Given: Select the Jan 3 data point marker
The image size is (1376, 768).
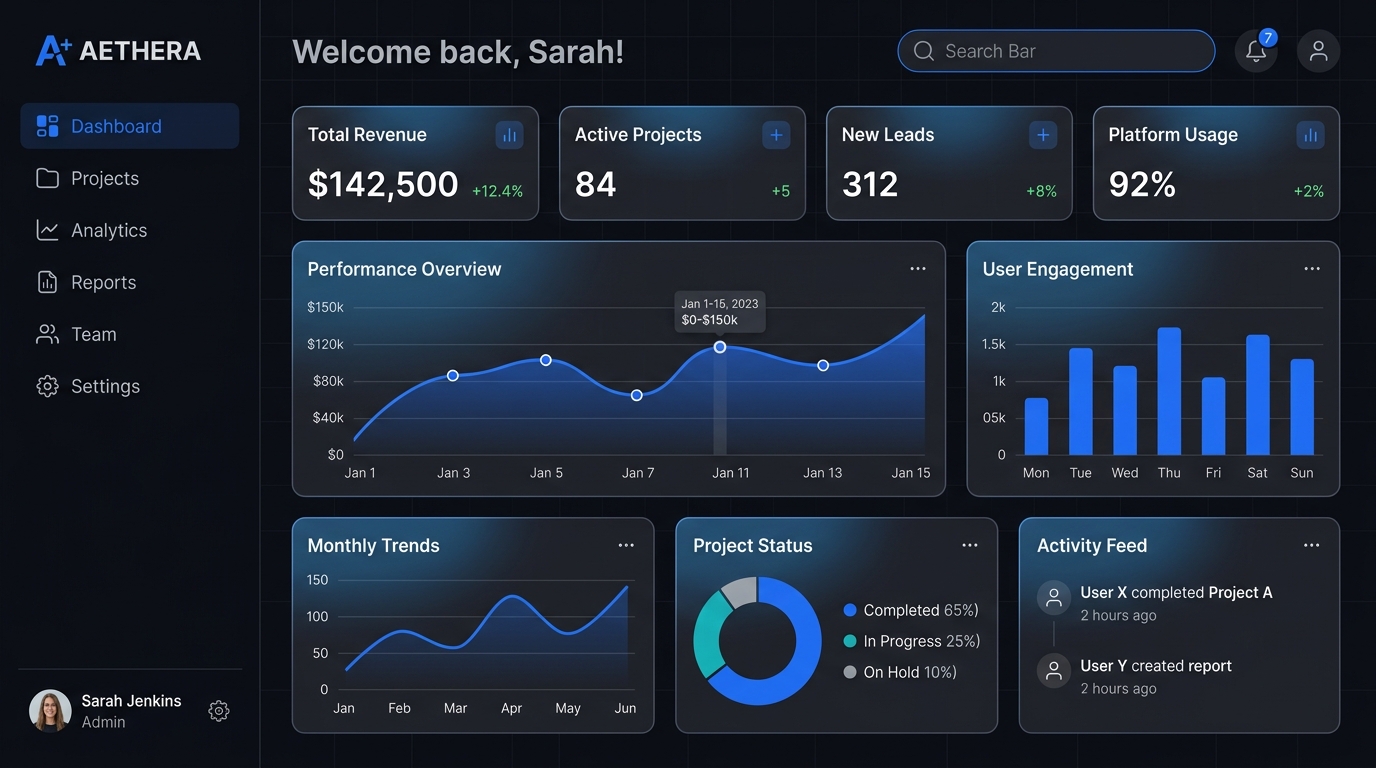Looking at the screenshot, I should 453,376.
